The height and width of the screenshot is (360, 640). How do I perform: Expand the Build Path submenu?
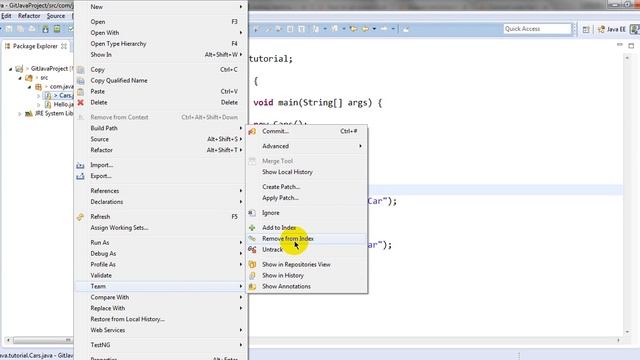pos(161,128)
